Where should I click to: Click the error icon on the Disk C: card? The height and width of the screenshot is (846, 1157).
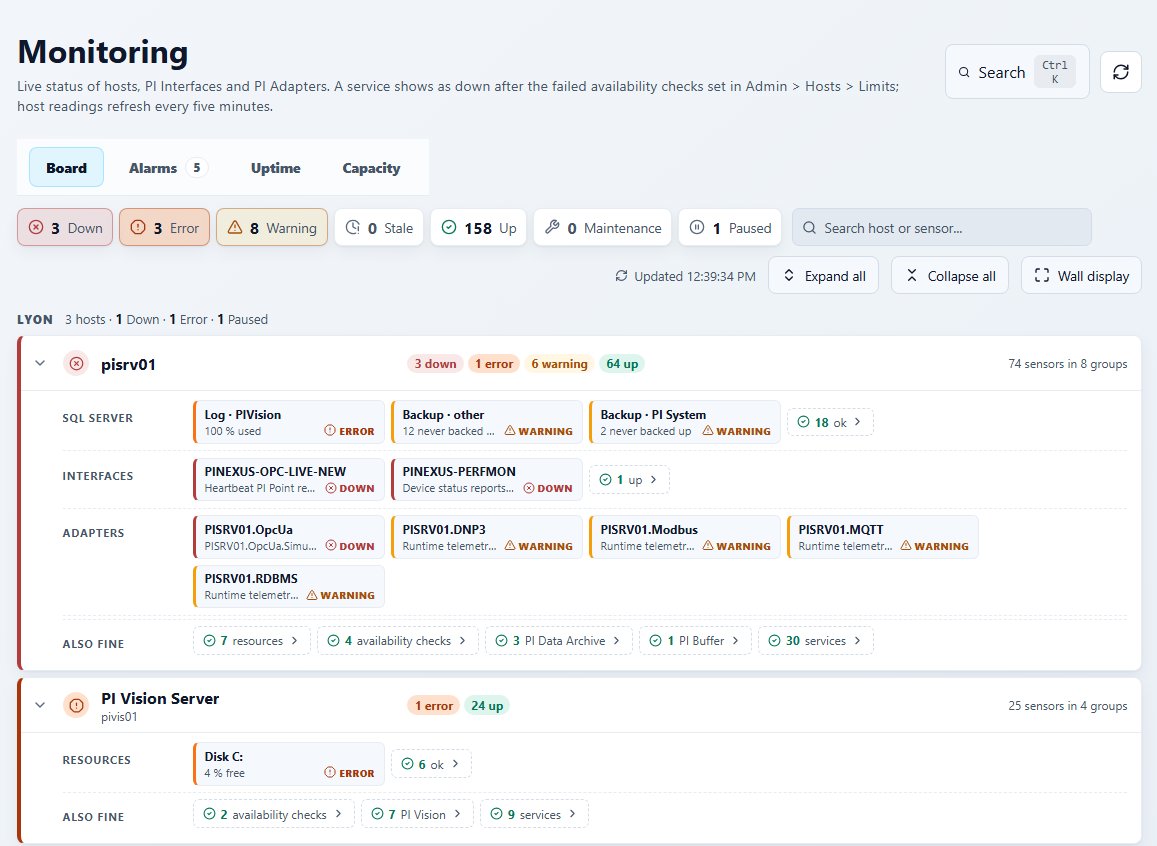[x=330, y=773]
